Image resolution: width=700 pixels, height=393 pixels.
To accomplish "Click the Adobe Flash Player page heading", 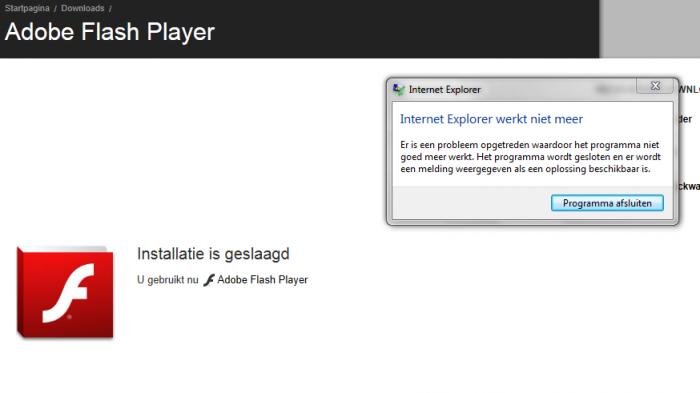I will point(110,32).
